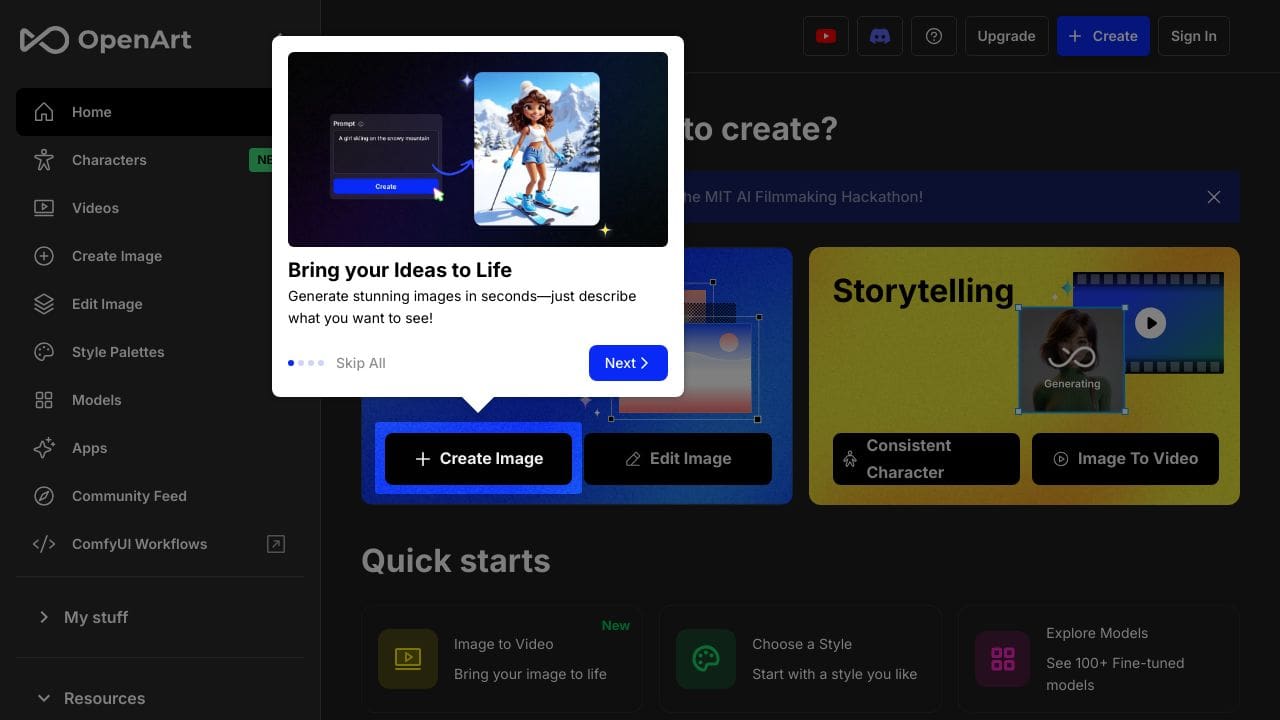Click the Community Feed compass icon
Image resolution: width=1280 pixels, height=720 pixels.
coord(44,496)
